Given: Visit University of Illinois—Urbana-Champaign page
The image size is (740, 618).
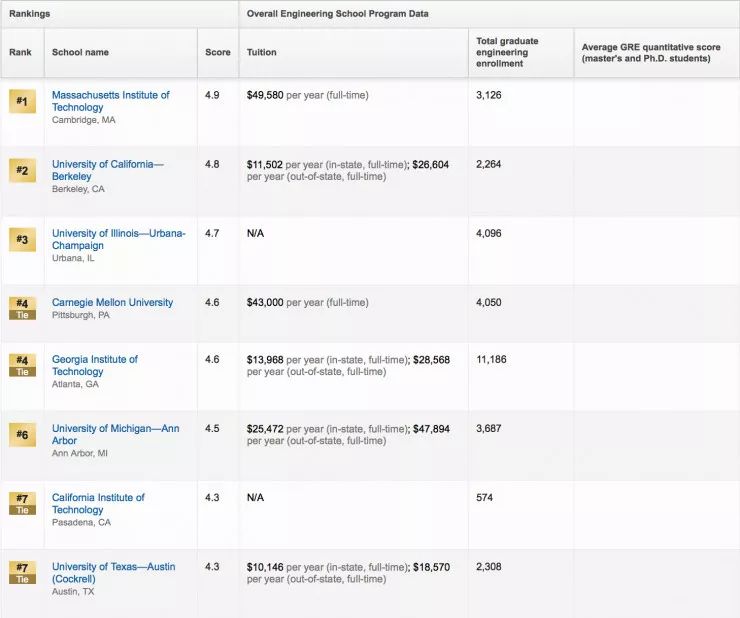Looking at the screenshot, I should tap(118, 239).
